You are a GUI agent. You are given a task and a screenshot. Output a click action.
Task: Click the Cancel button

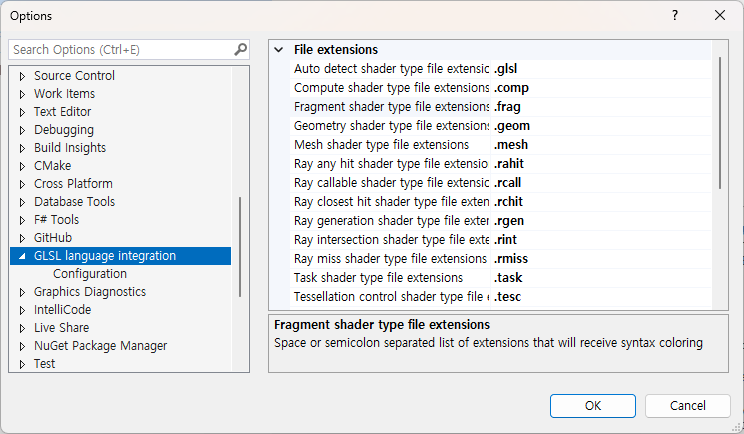pos(688,406)
